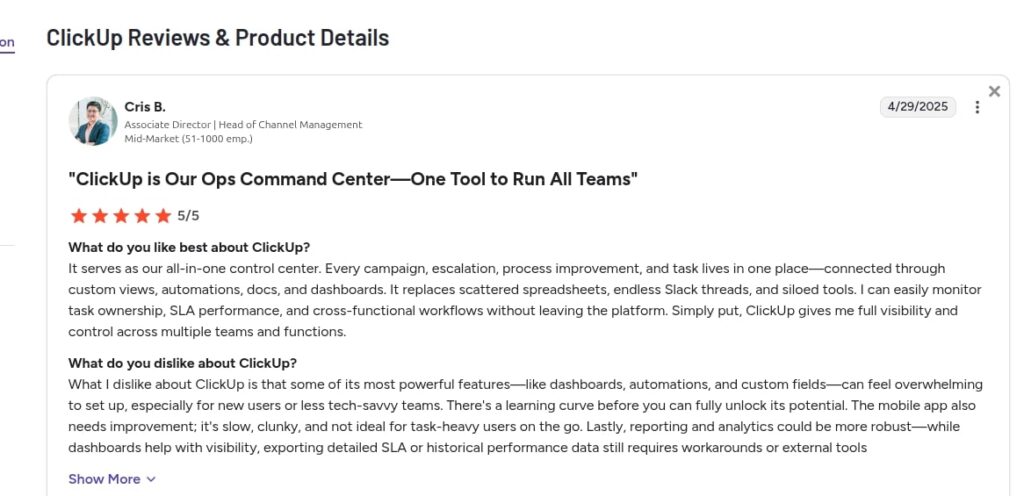Click "What do you dislike about ClickUp?" heading
This screenshot has height=496, width=1024.
[182, 363]
